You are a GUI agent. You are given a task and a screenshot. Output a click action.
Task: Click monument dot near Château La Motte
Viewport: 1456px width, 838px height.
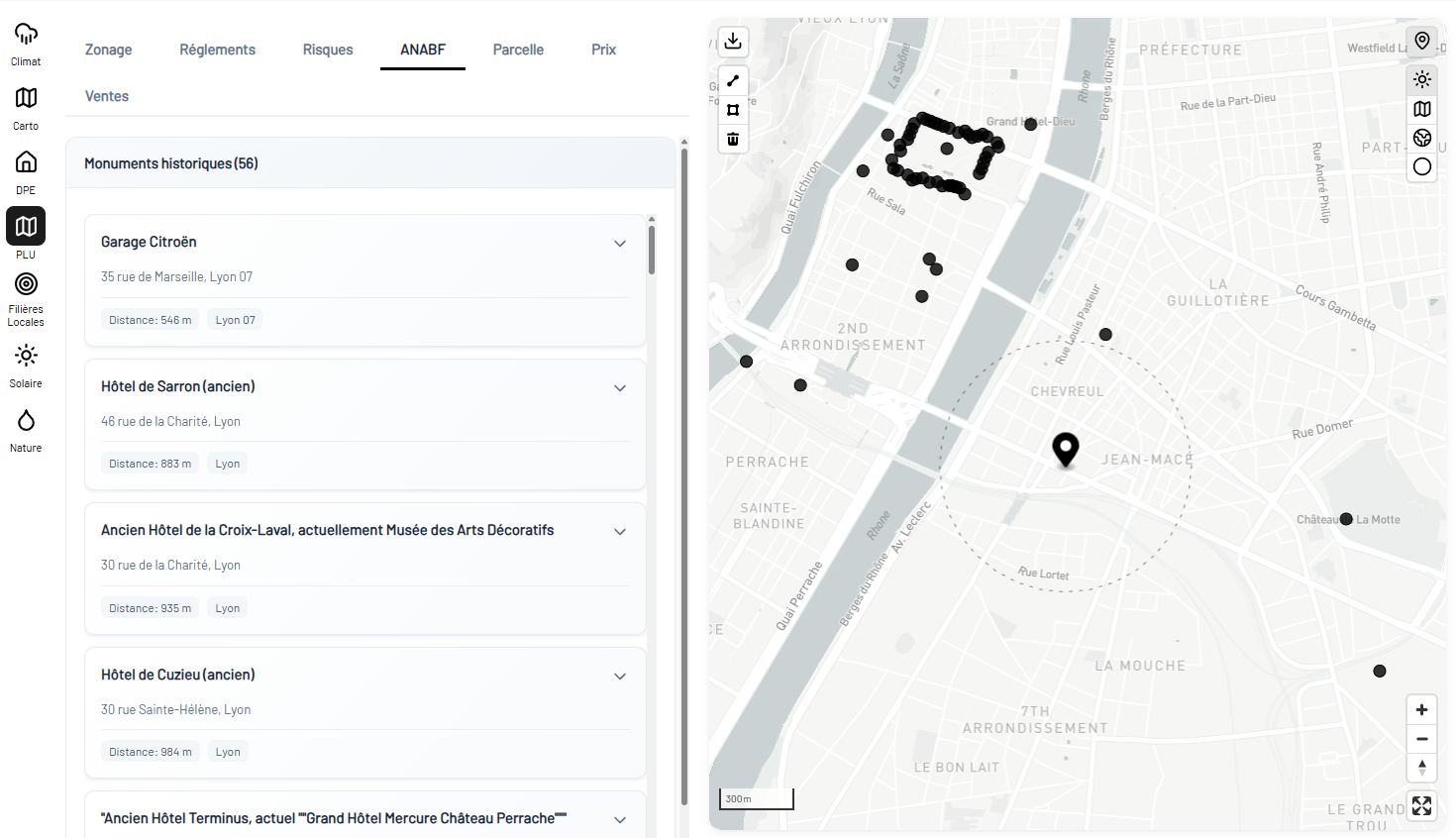(x=1346, y=519)
